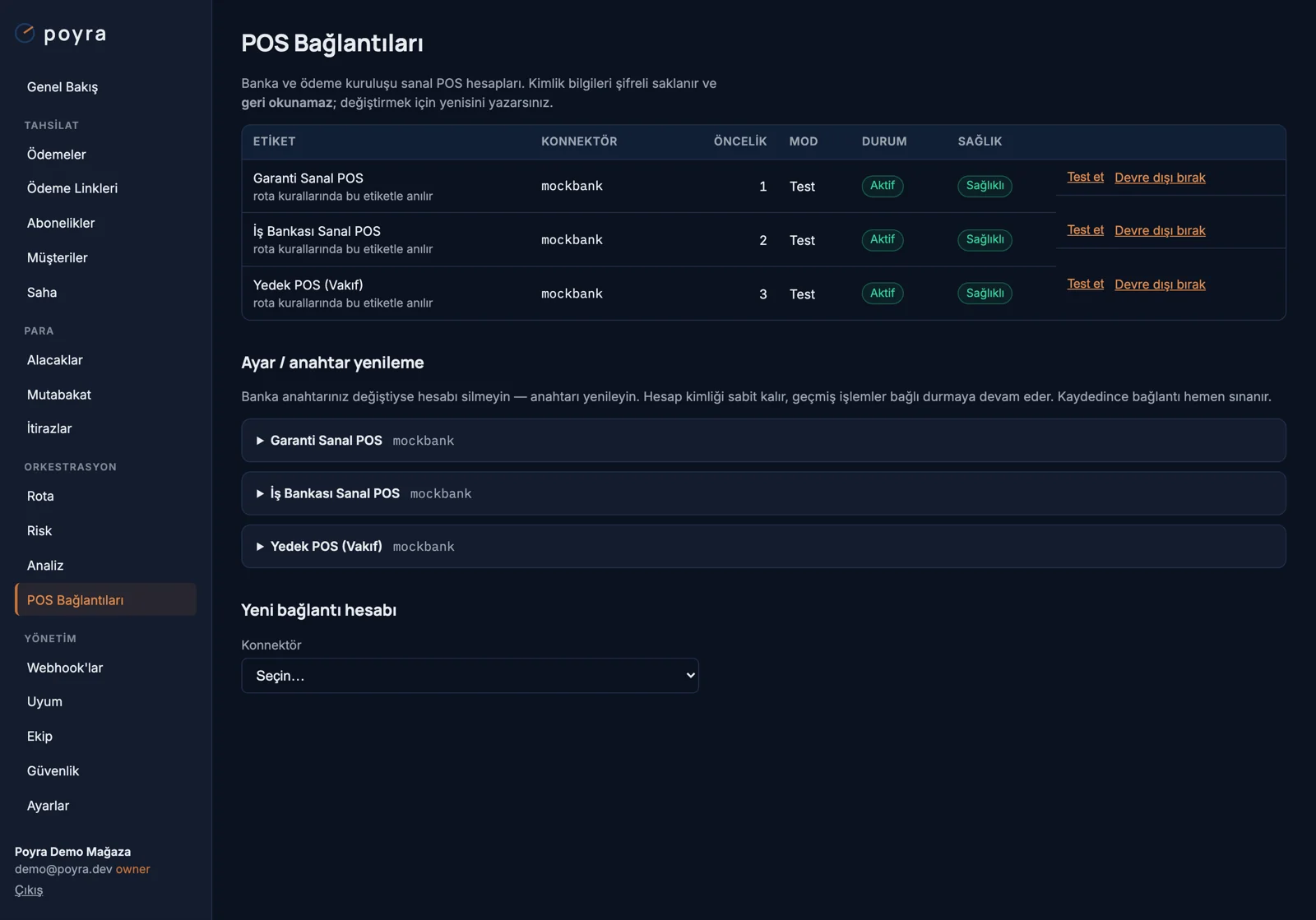Image resolution: width=1316 pixels, height=920 pixels.
Task: Click priority value 3 in Yedek POS row
Action: point(763,294)
